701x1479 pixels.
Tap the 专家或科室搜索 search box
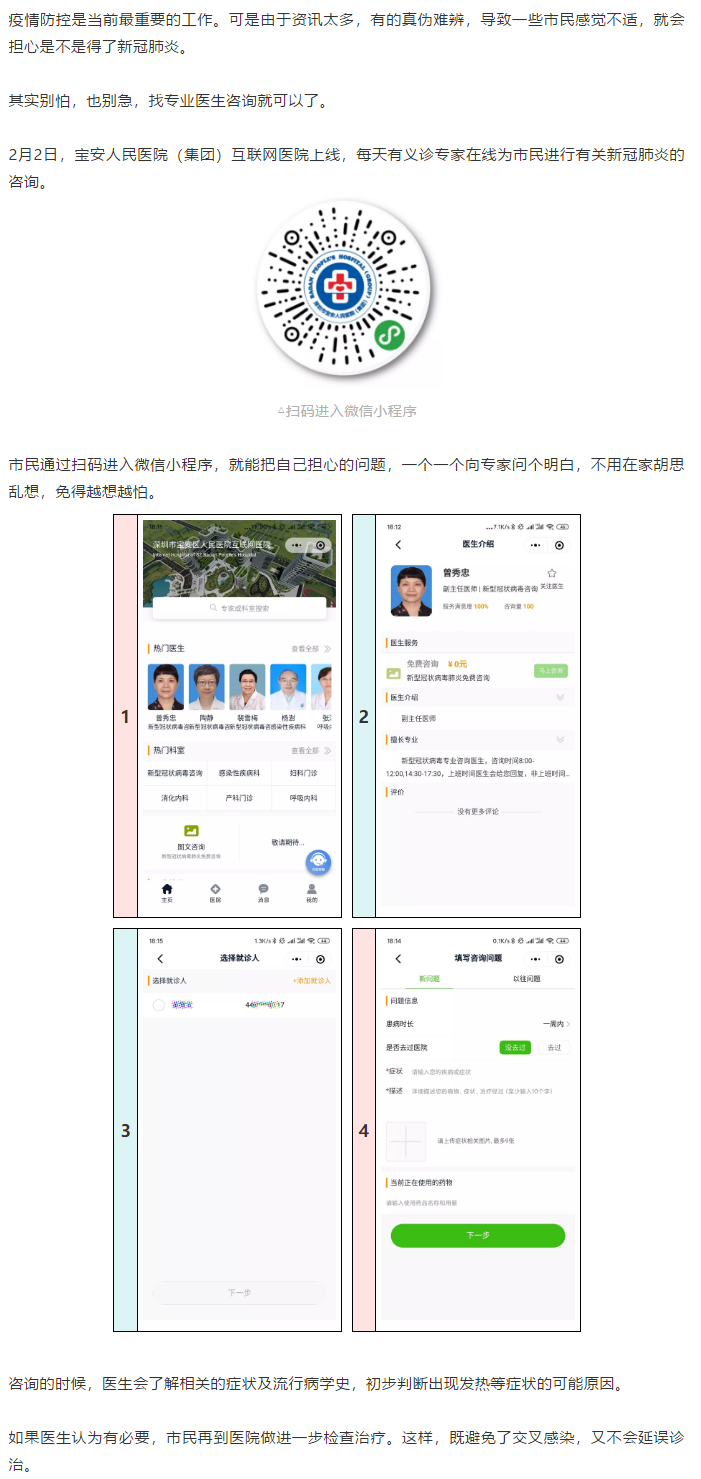[239, 607]
